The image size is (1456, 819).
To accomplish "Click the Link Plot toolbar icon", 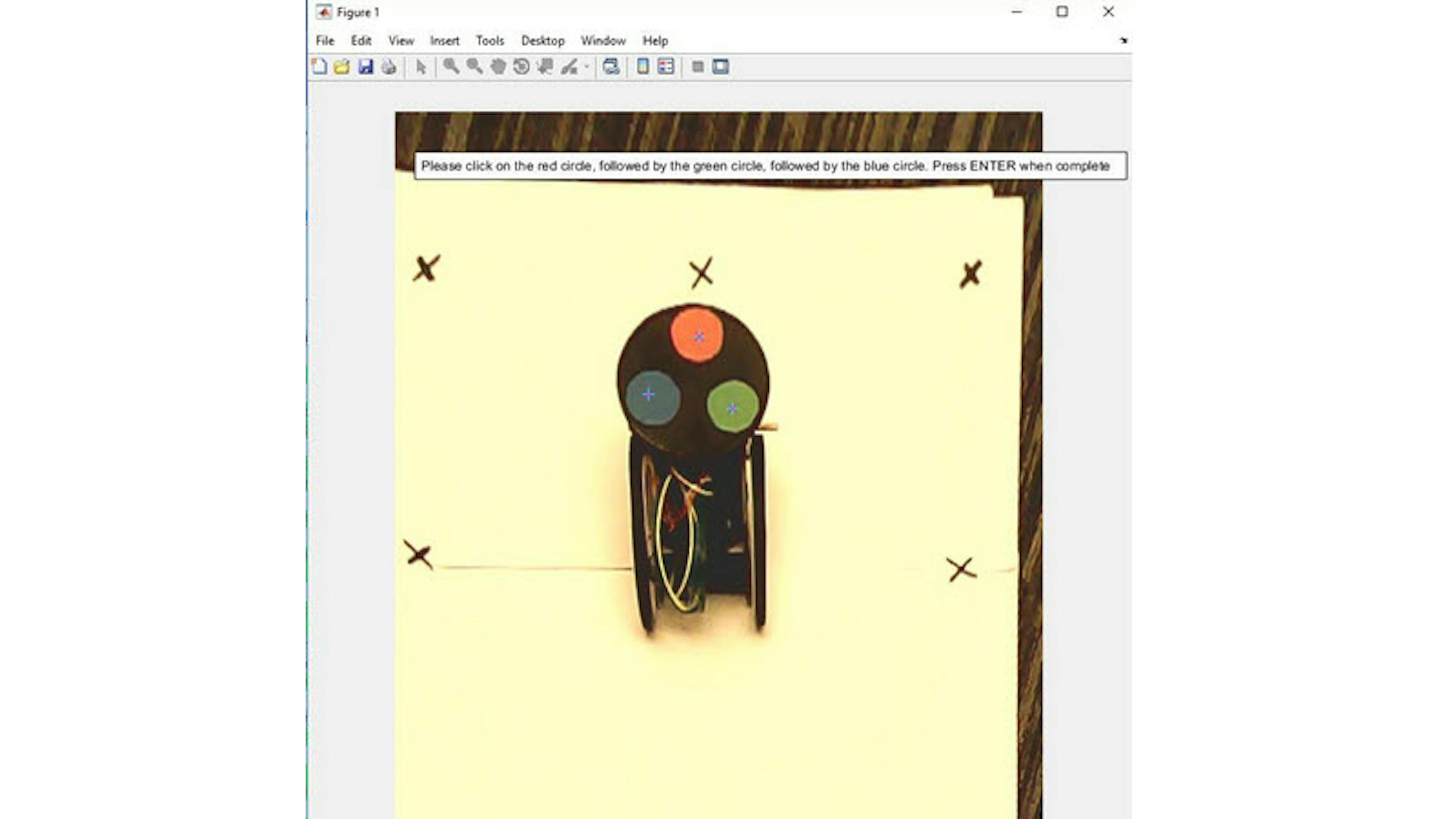I will point(611,67).
